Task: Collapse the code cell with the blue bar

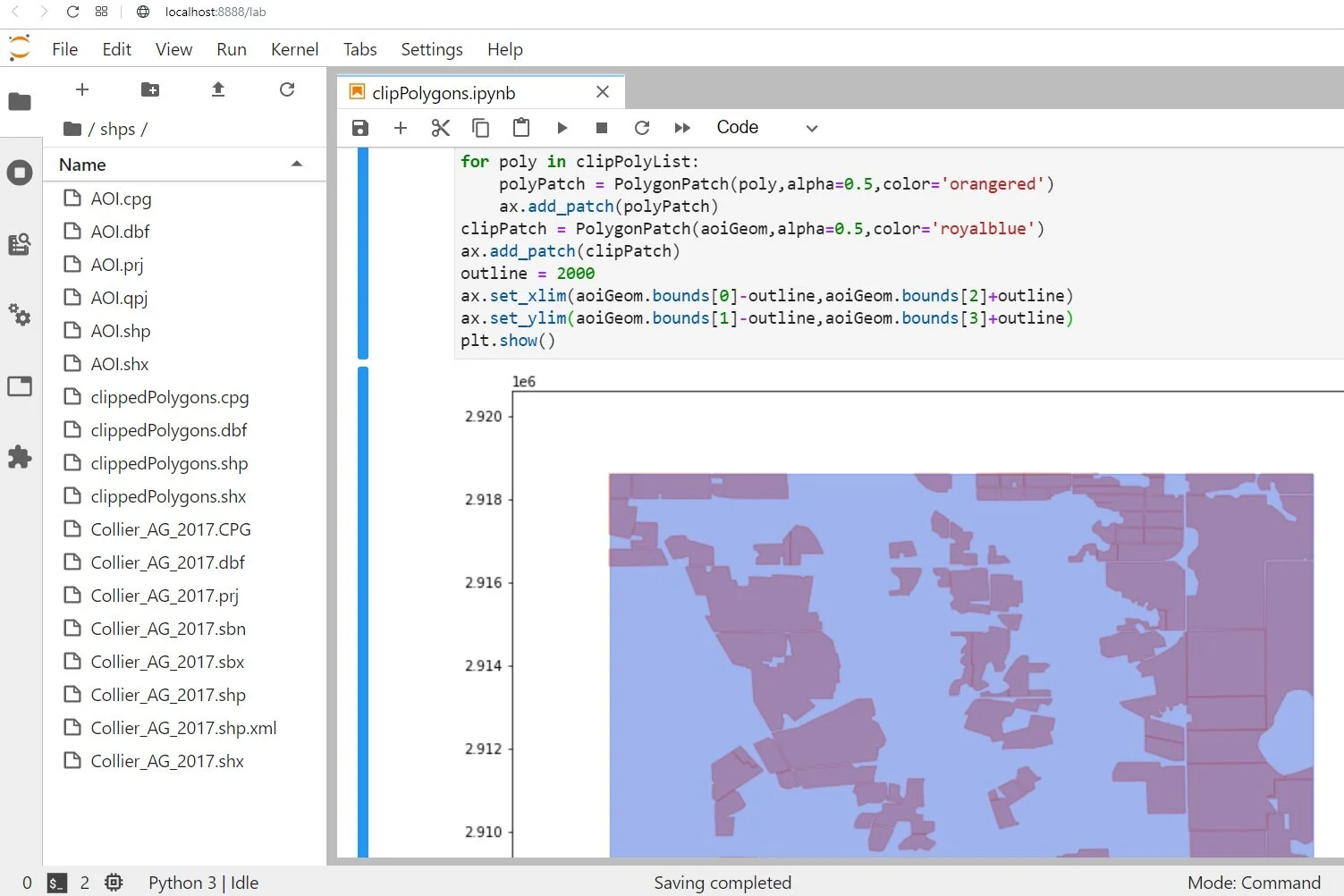Action: [x=363, y=250]
